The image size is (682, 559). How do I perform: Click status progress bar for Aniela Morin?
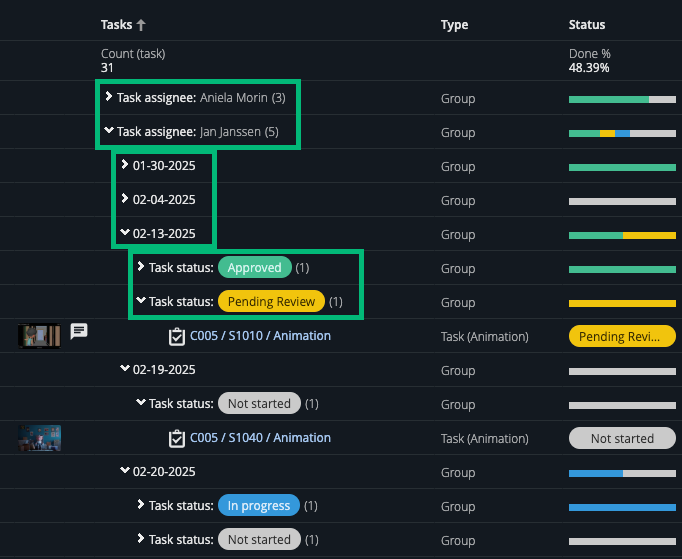(622, 100)
